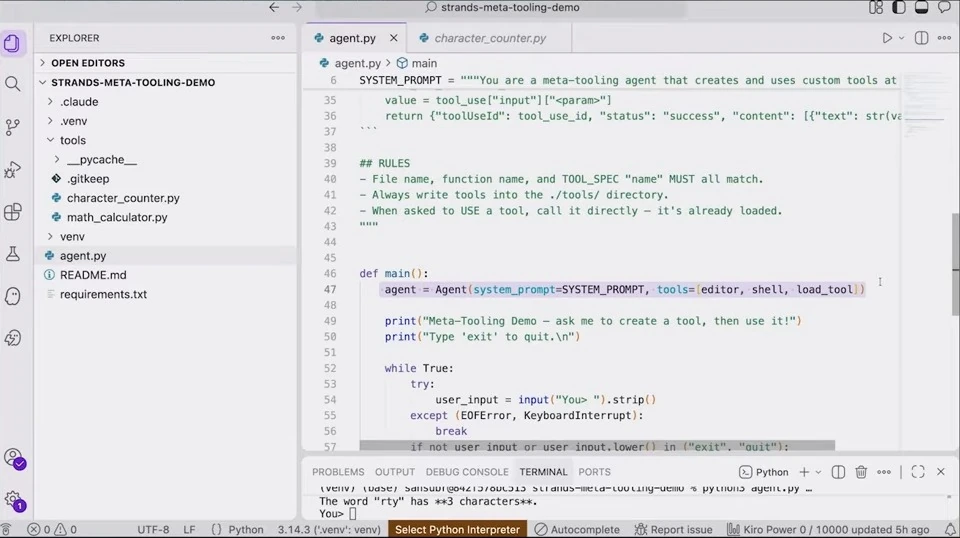Open the customize layout menu in title bar

coord(876,7)
